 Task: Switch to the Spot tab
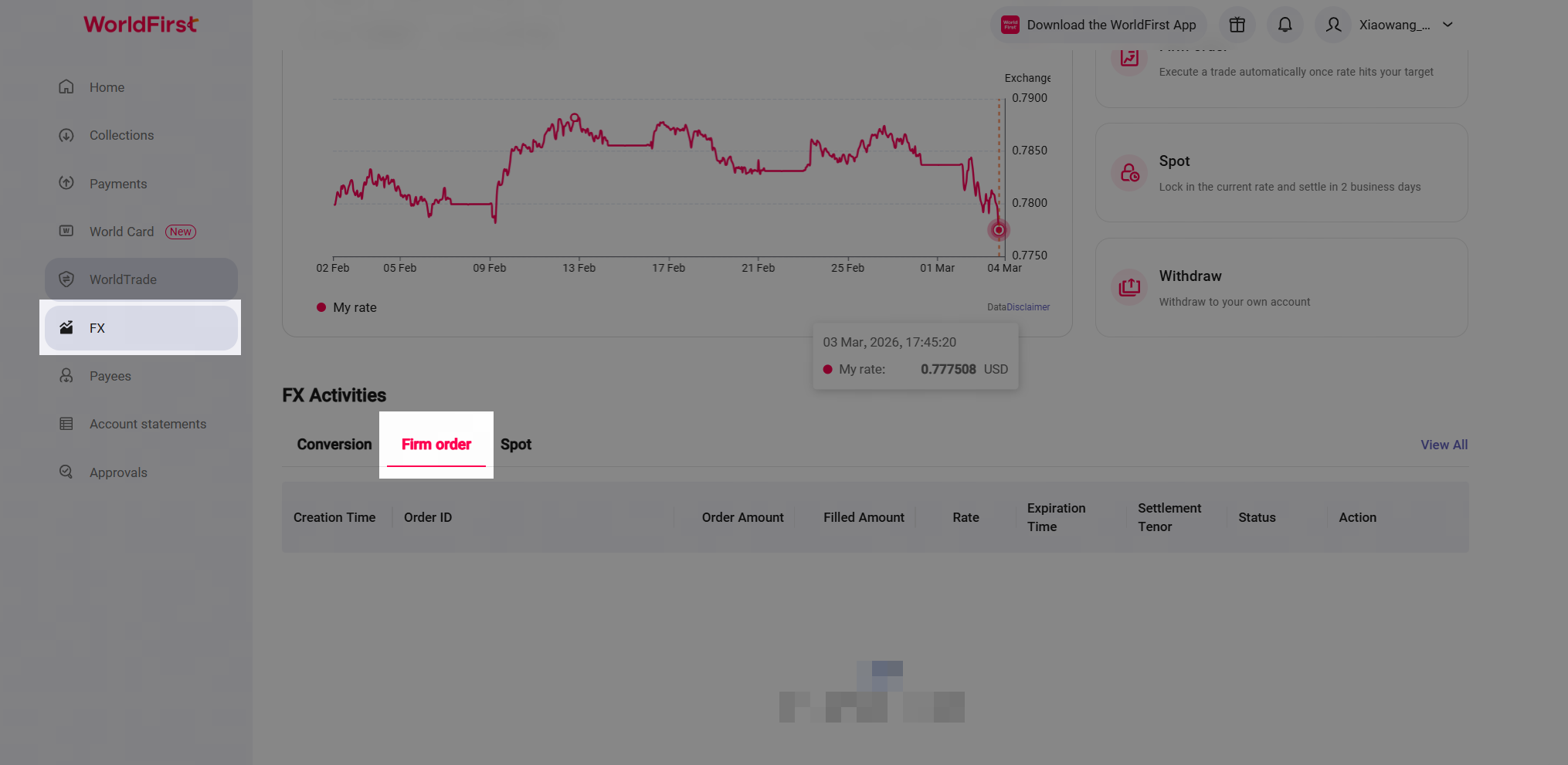click(x=516, y=445)
